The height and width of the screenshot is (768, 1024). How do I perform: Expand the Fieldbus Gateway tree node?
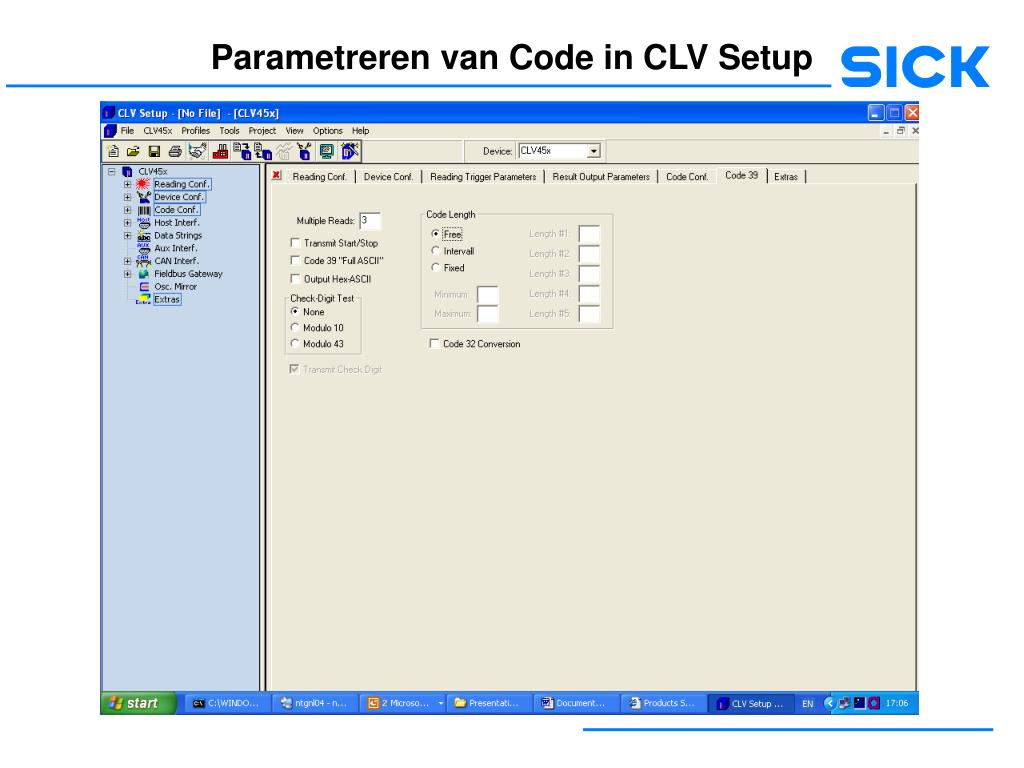pos(127,274)
